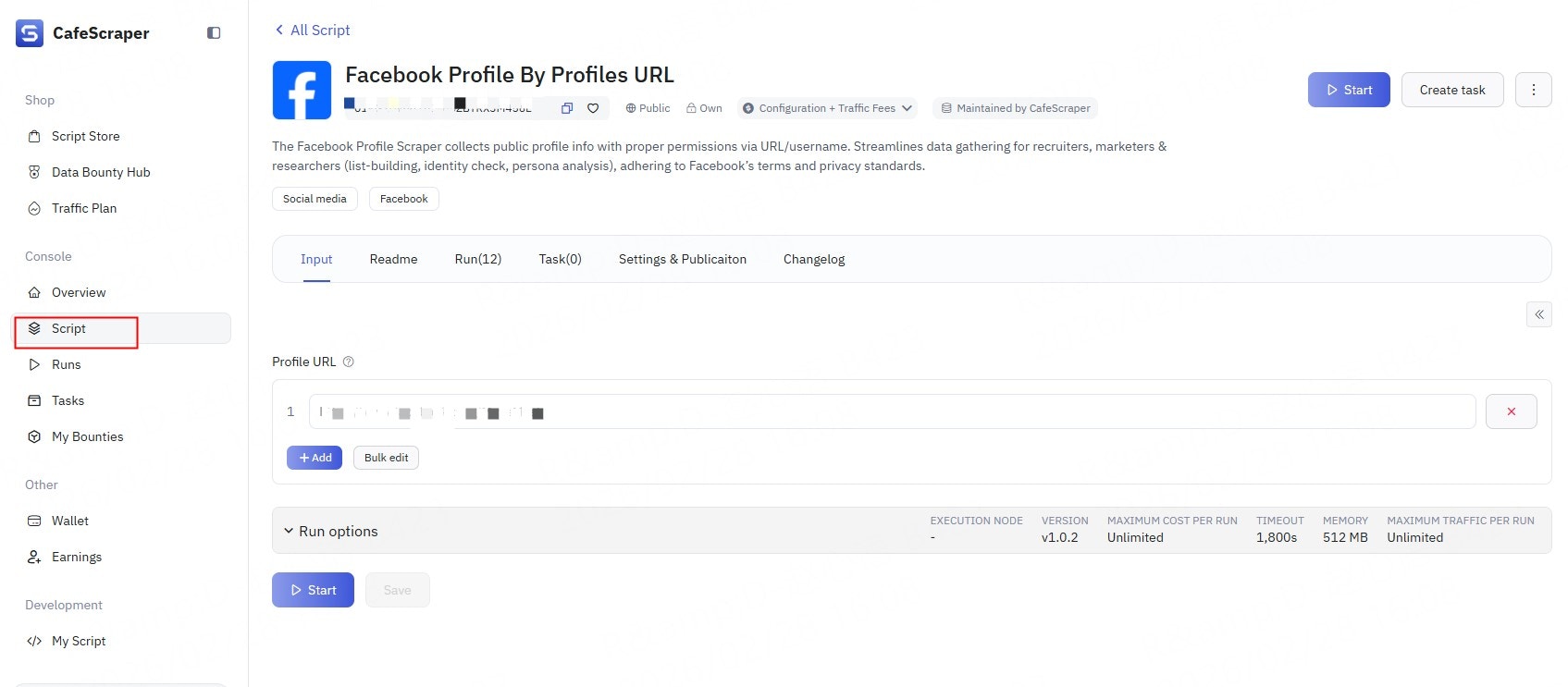Click the globe Public visibility label
The image size is (1568, 687).
648,108
